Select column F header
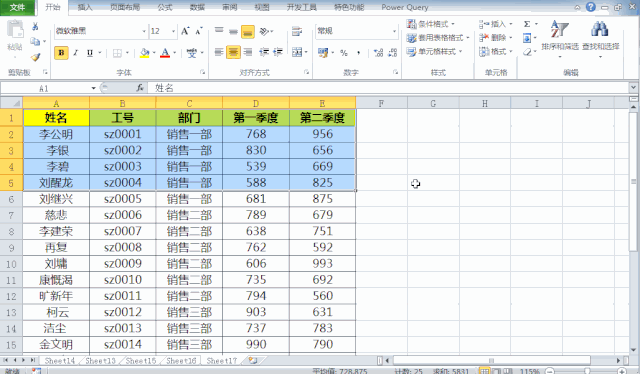 pos(381,104)
